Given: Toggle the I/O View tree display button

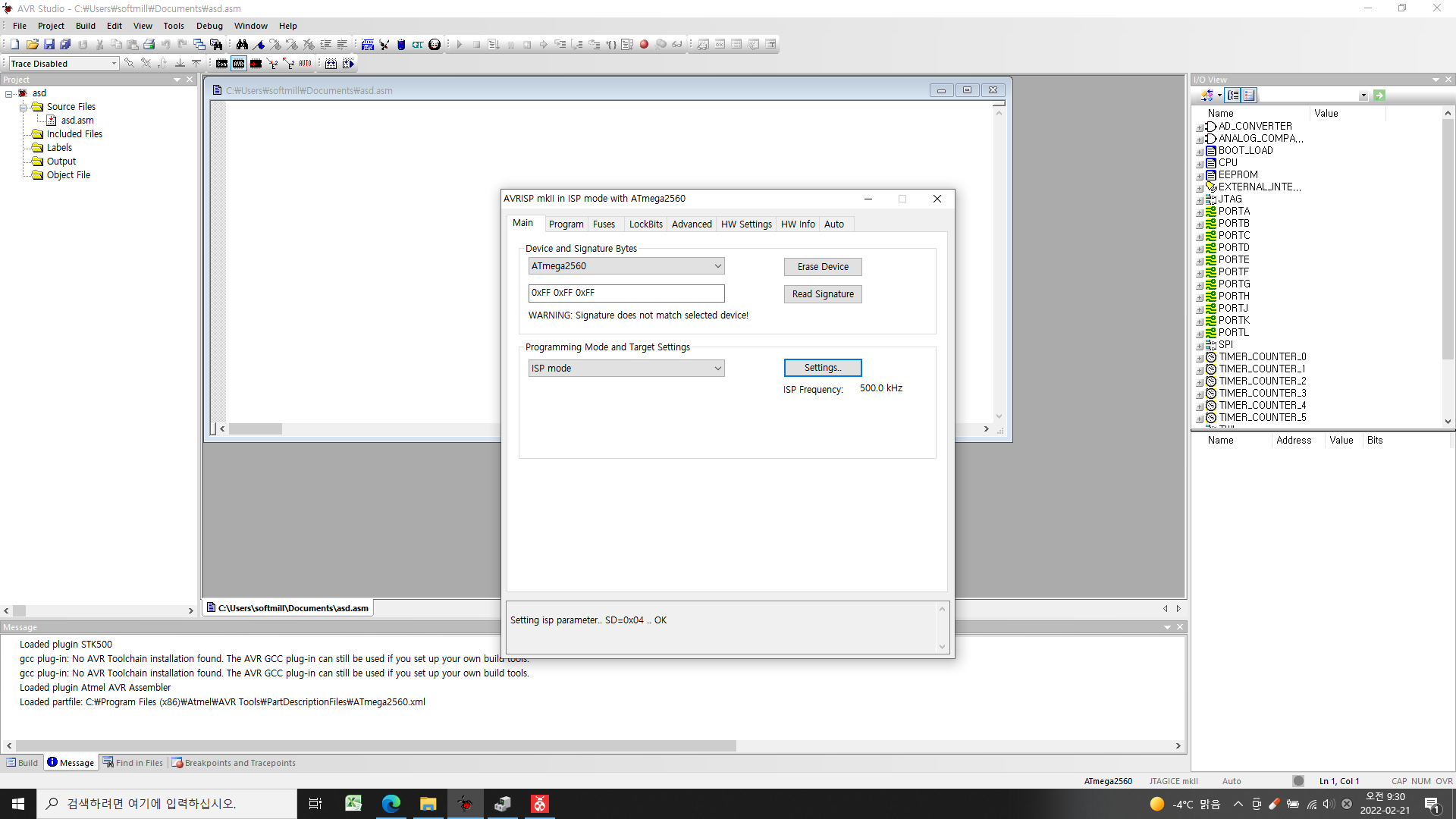Looking at the screenshot, I should click(1234, 96).
